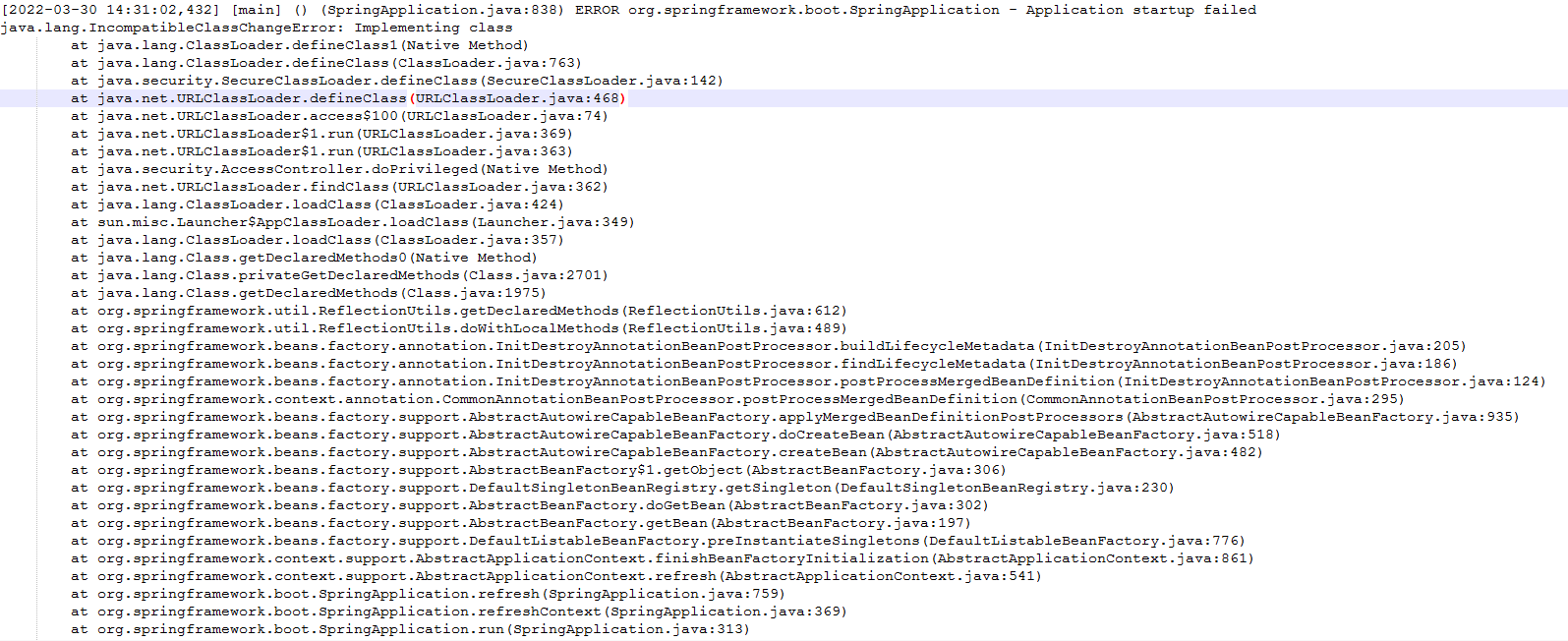This screenshot has height=641, width=1568.
Task: Click the highlighted URLClassLoader.java:468 line
Action: 348,98
